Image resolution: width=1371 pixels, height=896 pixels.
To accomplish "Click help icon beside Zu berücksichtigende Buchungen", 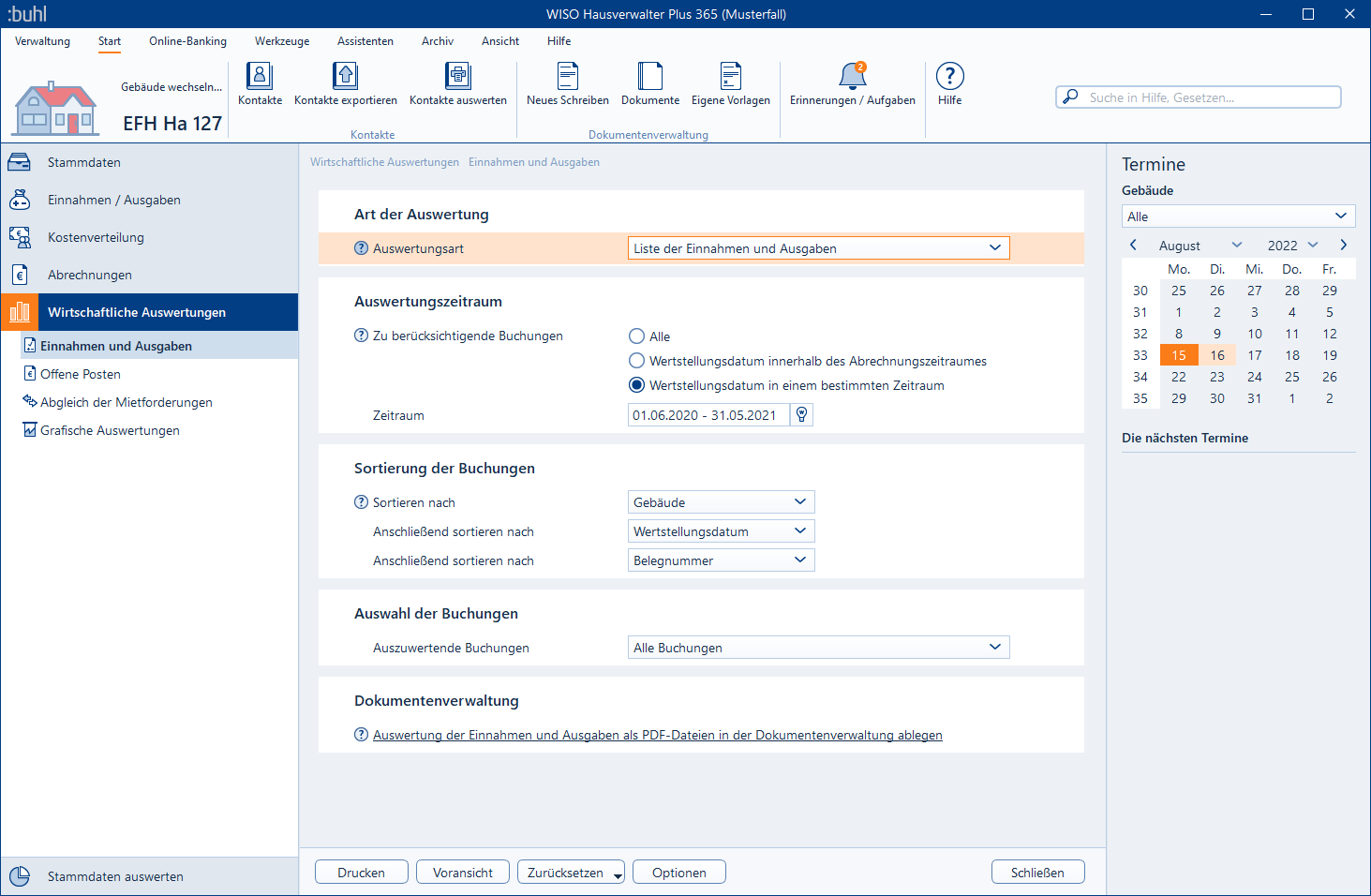I will 361,336.
